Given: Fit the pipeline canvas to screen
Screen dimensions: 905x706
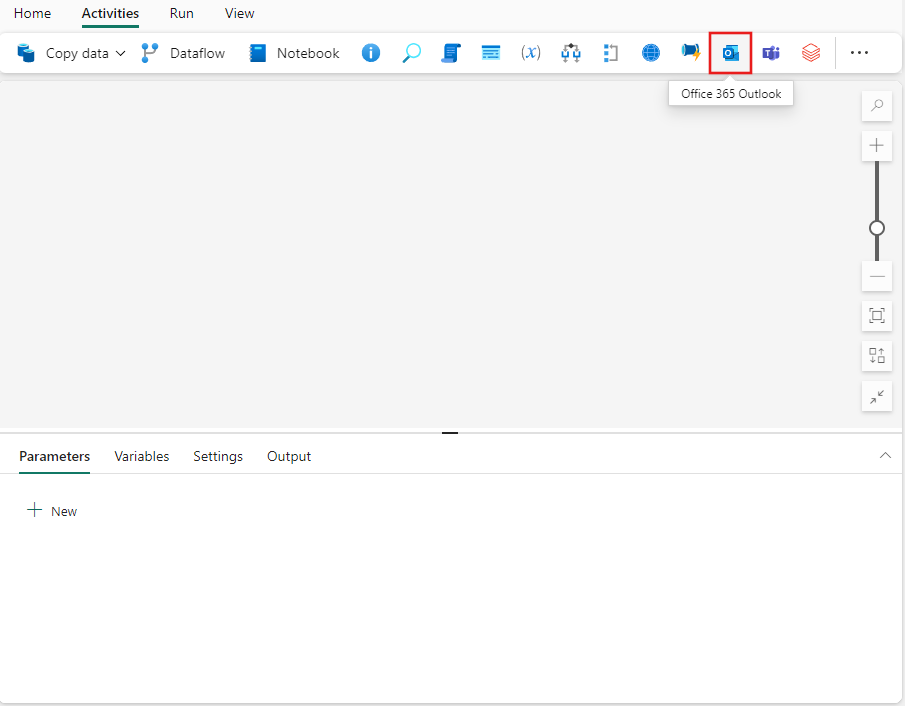Looking at the screenshot, I should click(877, 315).
